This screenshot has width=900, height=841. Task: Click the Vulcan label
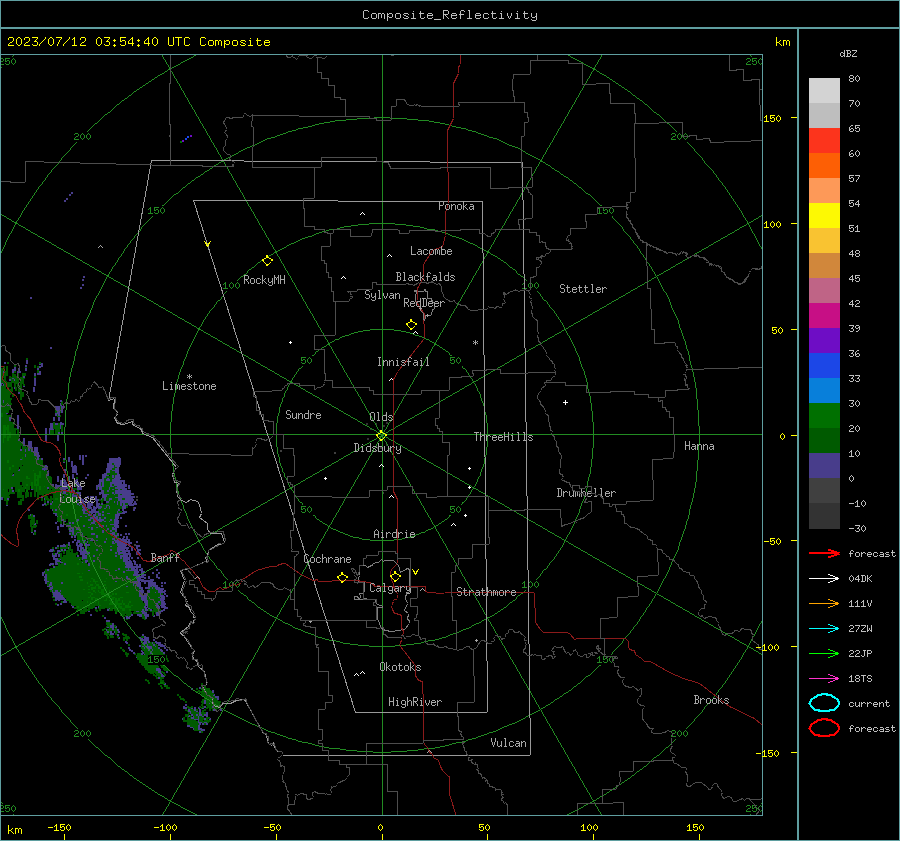[x=508, y=743]
